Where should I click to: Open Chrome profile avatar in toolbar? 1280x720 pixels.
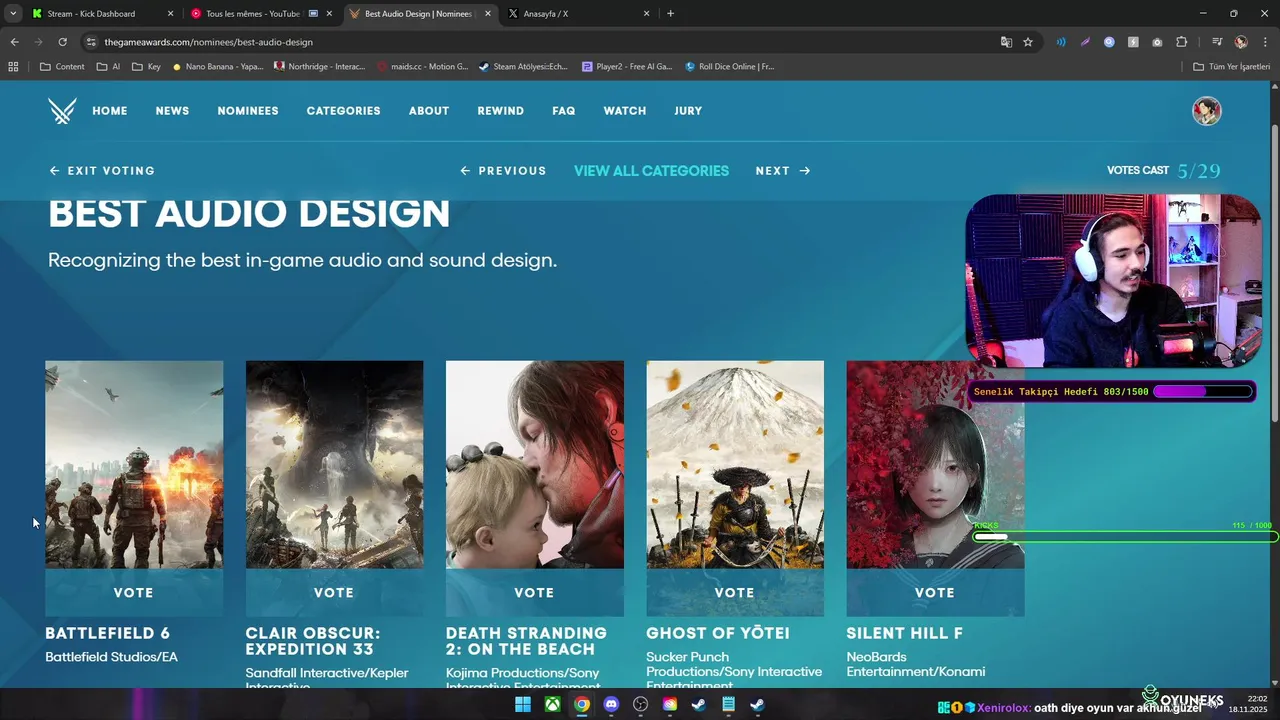point(1241,42)
